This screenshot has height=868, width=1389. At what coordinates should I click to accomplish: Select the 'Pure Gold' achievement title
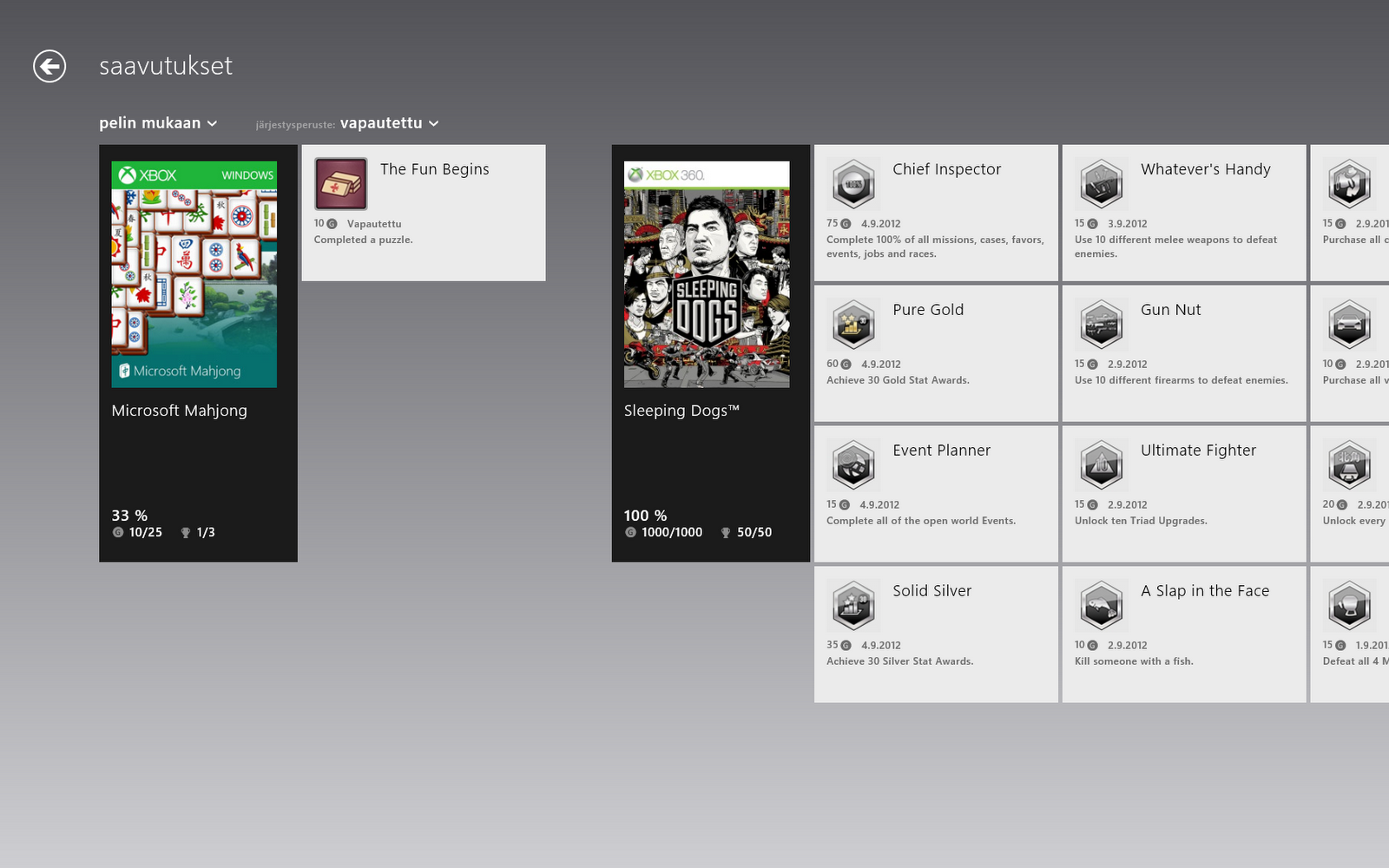click(928, 310)
